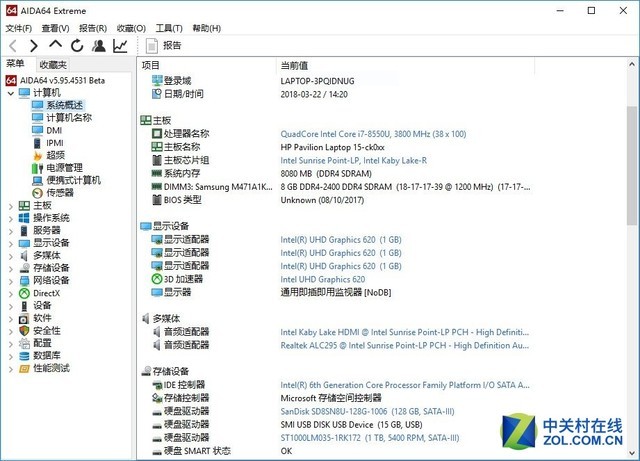Click the QuadCore Intel Core i7-8550U link
The height and width of the screenshot is (461, 640).
point(361,133)
